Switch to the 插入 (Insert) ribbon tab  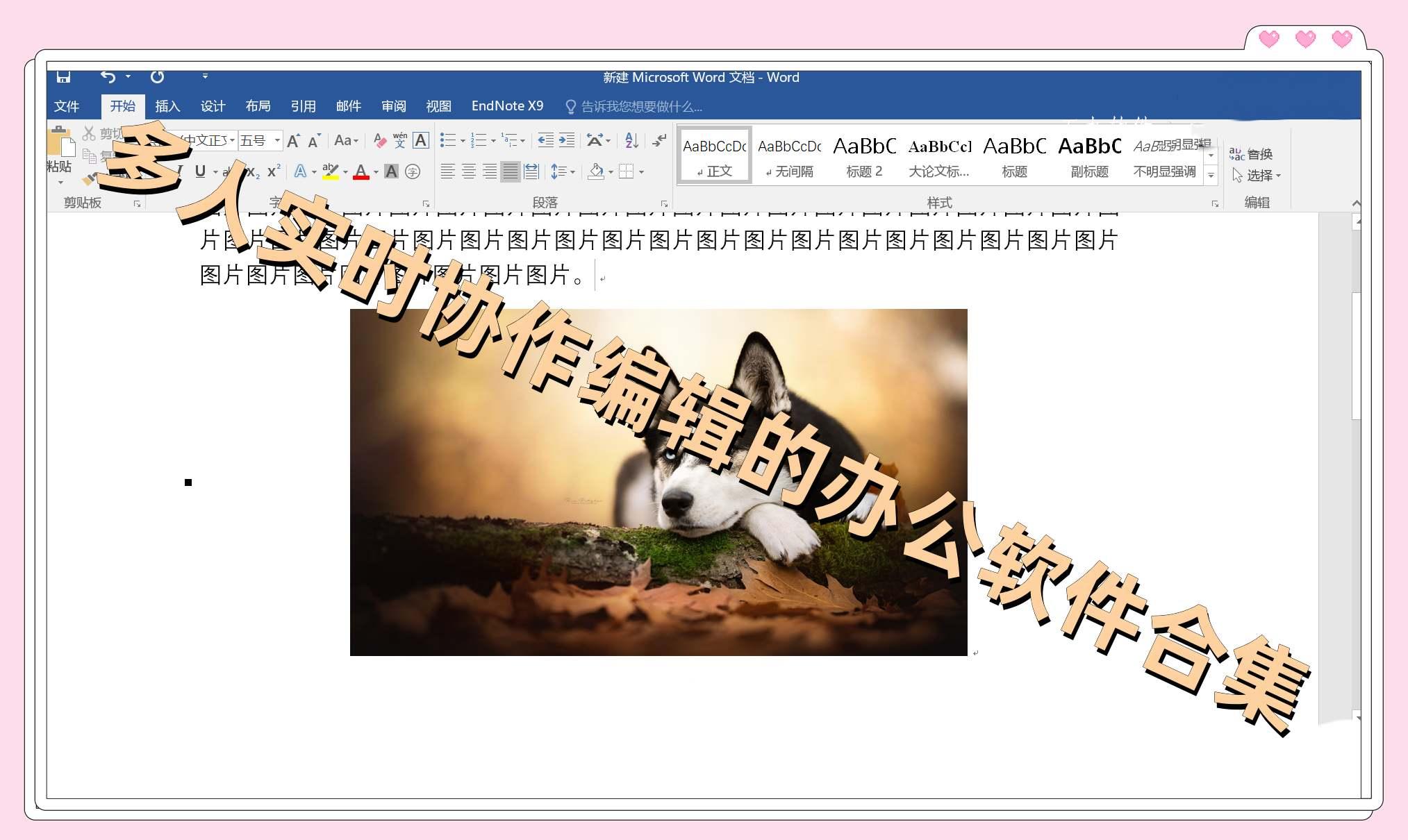click(x=167, y=106)
